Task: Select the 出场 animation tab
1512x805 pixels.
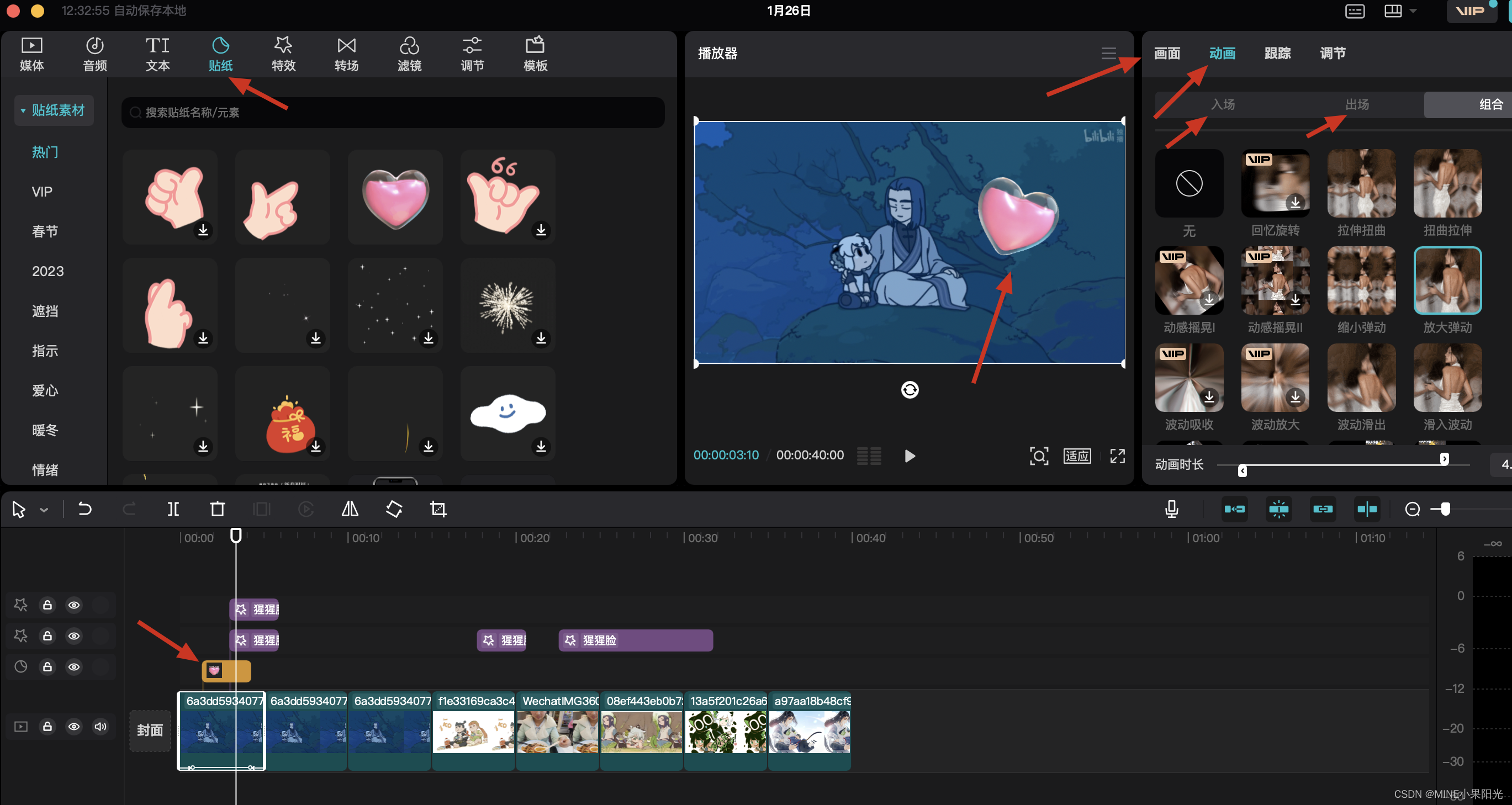Action: [x=1356, y=104]
